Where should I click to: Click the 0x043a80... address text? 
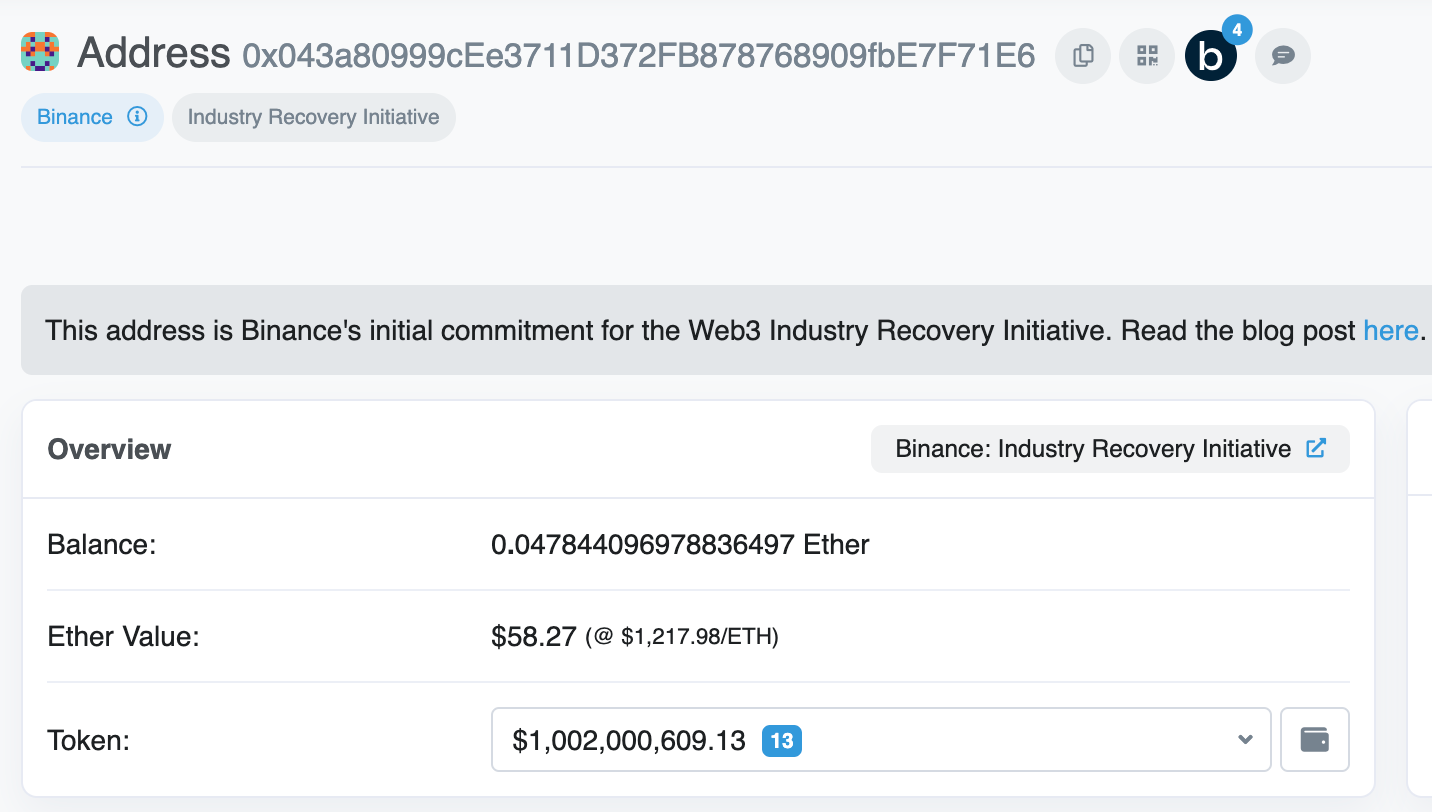tap(638, 56)
